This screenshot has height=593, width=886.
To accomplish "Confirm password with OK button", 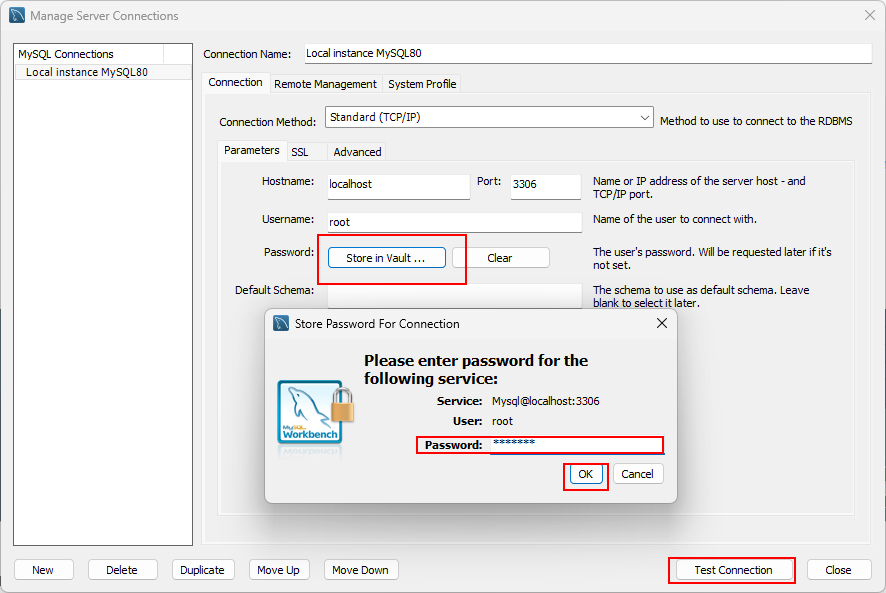I will [585, 474].
